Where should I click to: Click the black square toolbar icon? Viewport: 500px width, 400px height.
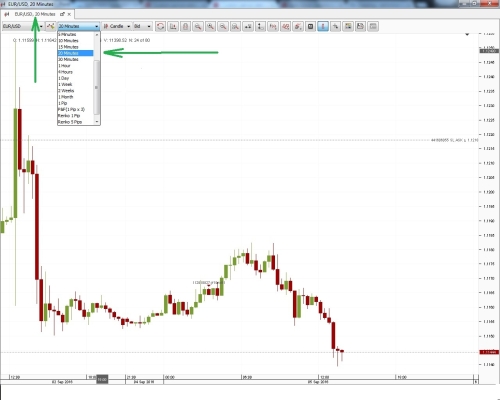point(310,26)
